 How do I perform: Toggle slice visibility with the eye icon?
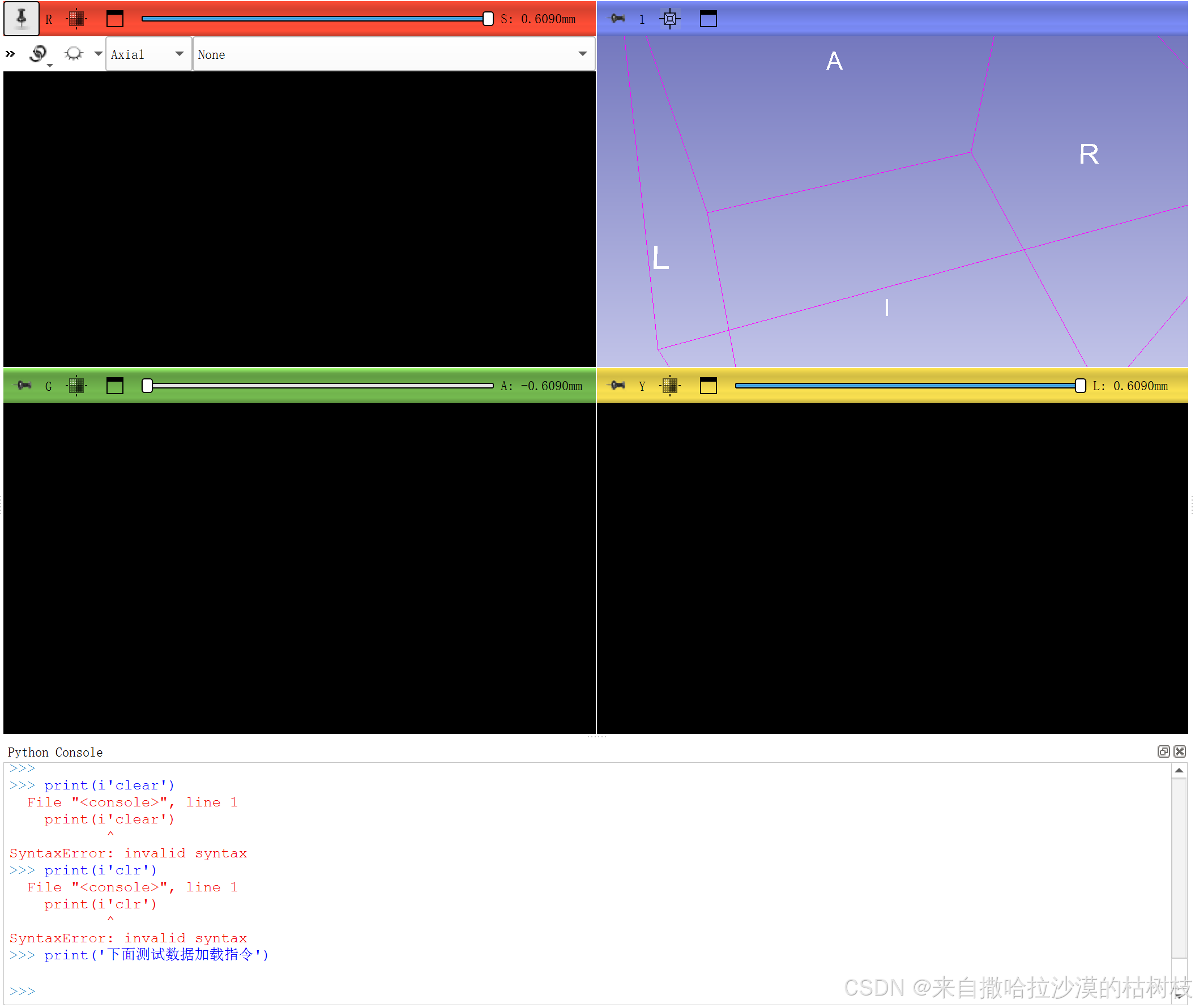tap(74, 54)
